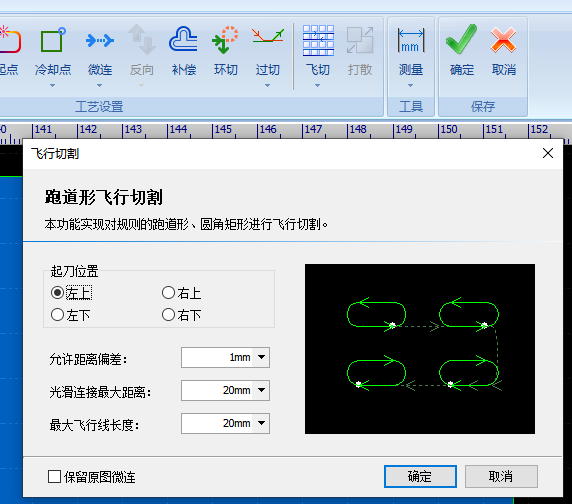This screenshot has width=572, height=504.
Task: Click the racetrack fly-cut preview image
Action: pos(420,349)
